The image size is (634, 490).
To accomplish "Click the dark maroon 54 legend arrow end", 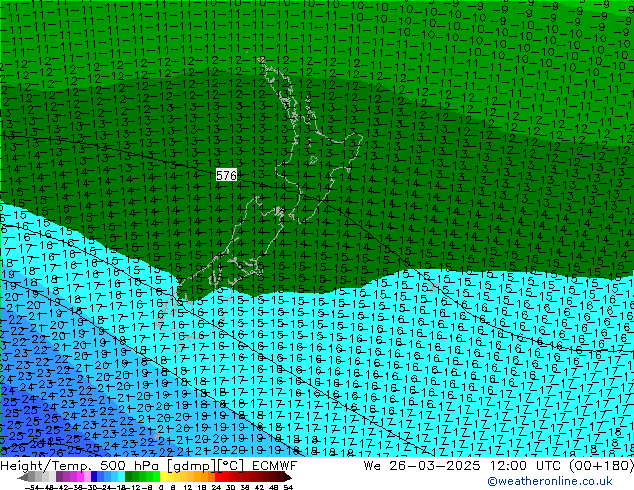I will point(288,477).
